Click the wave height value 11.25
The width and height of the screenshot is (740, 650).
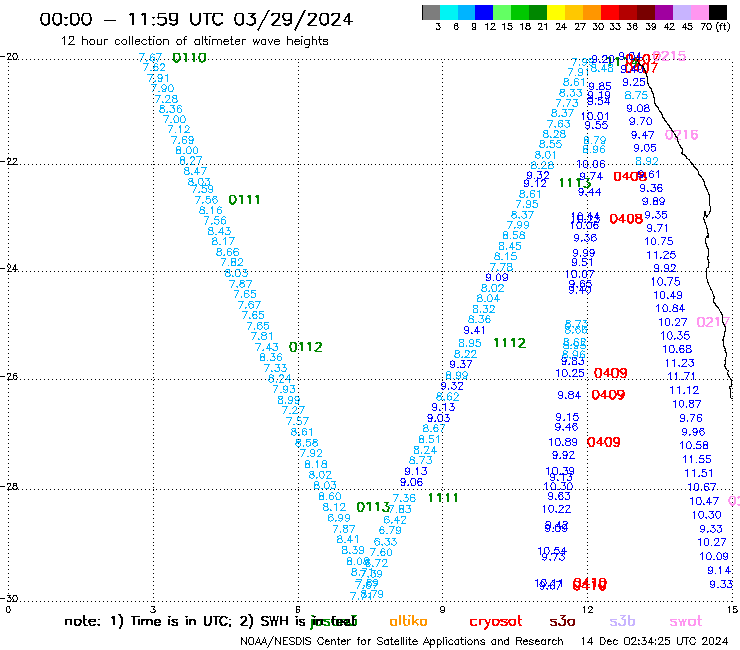click(661, 255)
